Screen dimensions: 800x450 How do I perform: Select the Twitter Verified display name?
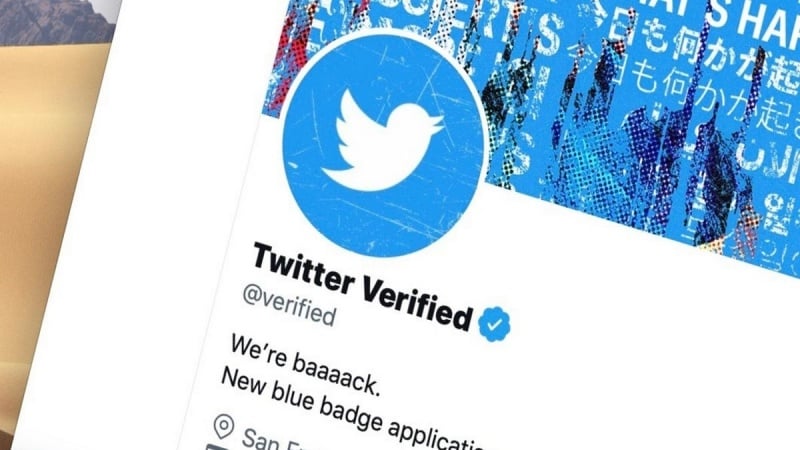[x=363, y=287]
